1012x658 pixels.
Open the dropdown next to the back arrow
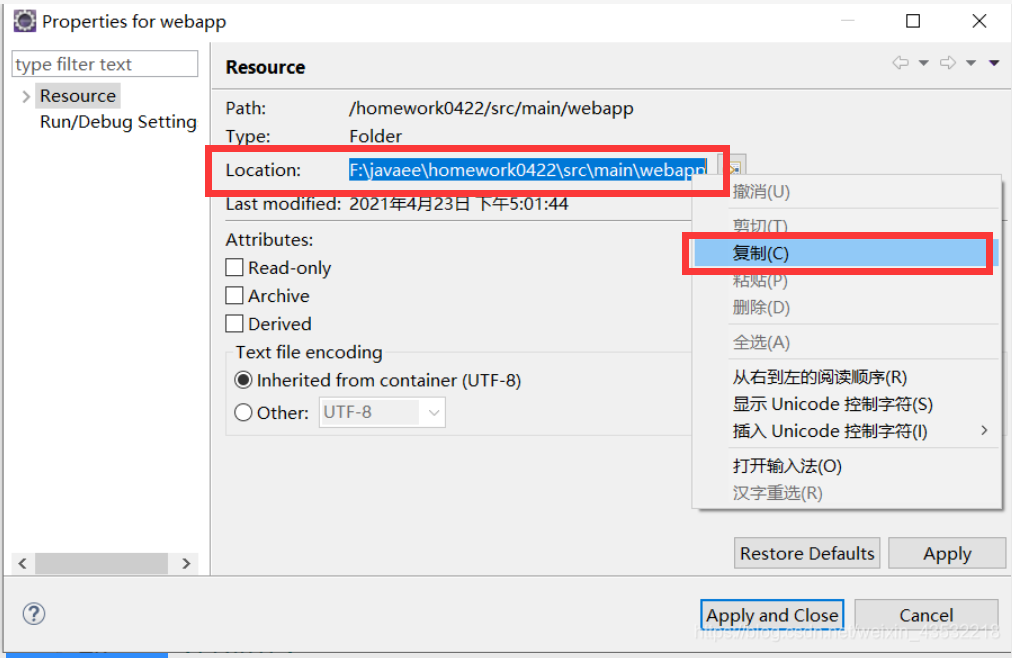[922, 62]
